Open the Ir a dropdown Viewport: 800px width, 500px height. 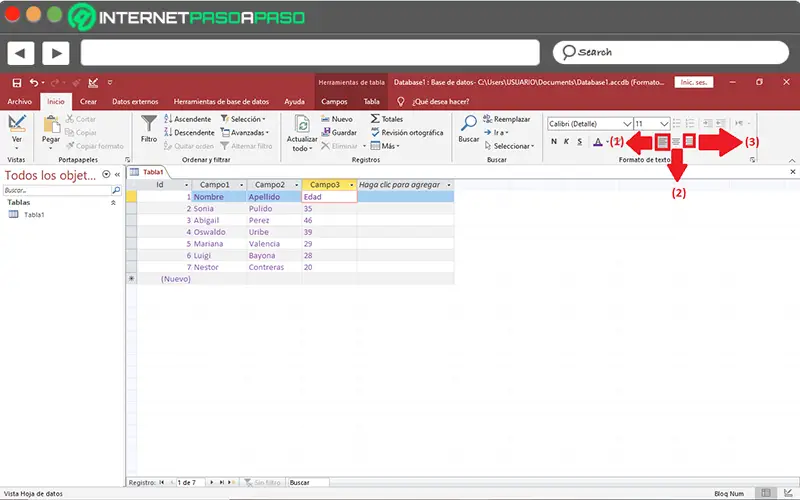[496, 133]
